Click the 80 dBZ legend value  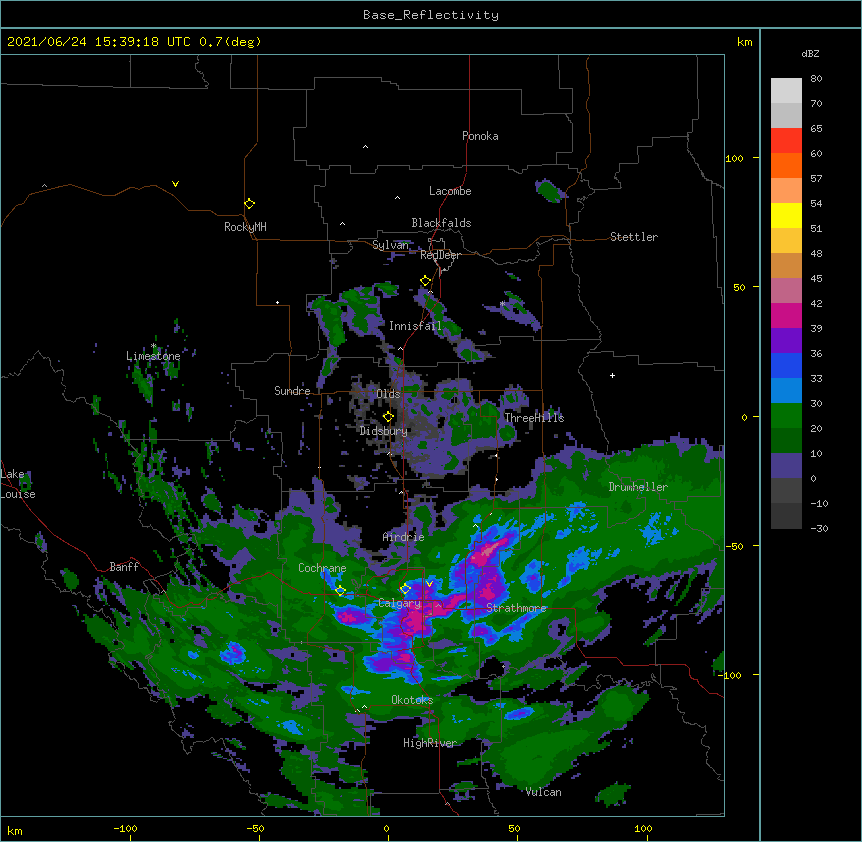(x=816, y=79)
